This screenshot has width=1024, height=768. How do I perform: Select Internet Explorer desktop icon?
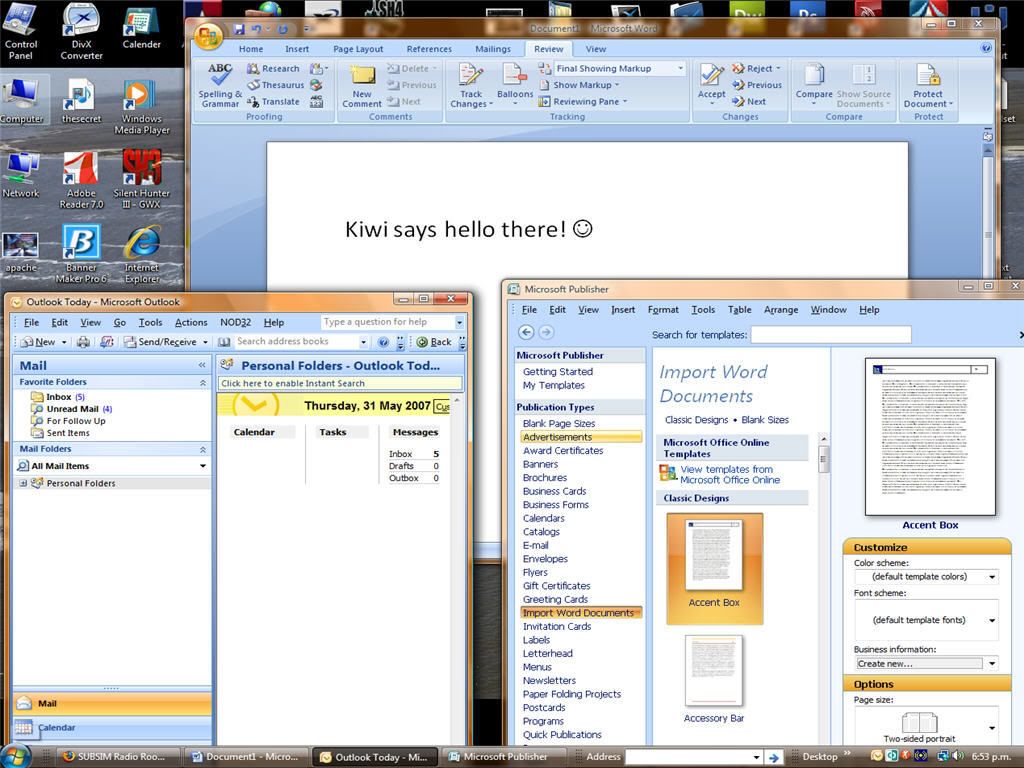142,255
